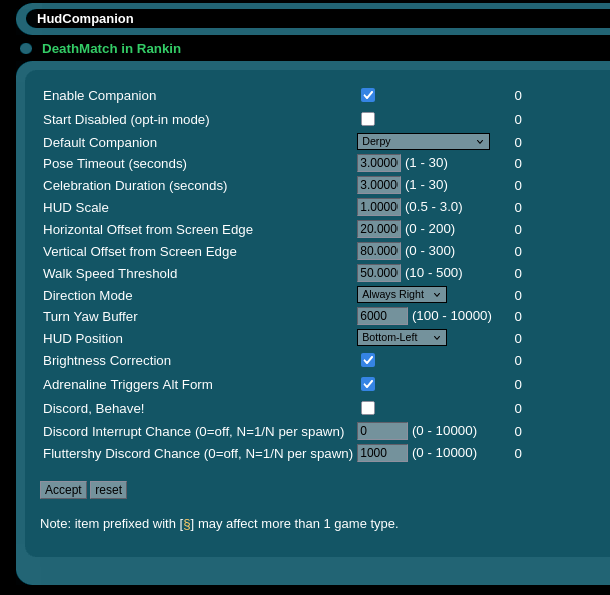Click the teal bullet beside DeathMatch in Rankin

point(26,49)
